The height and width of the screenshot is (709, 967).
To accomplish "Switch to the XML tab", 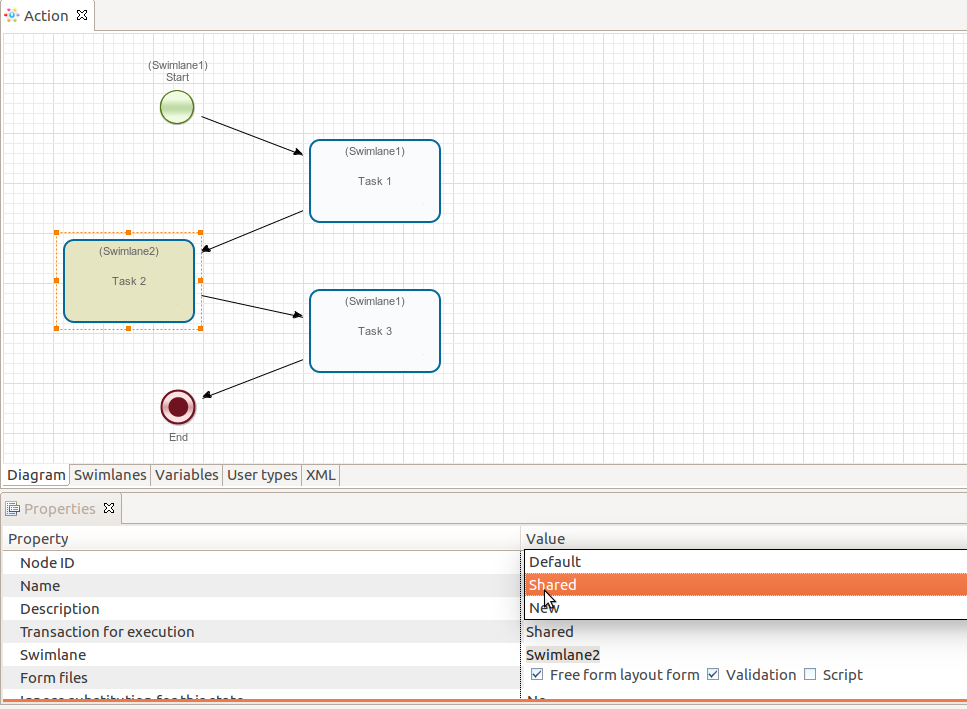I will [320, 475].
